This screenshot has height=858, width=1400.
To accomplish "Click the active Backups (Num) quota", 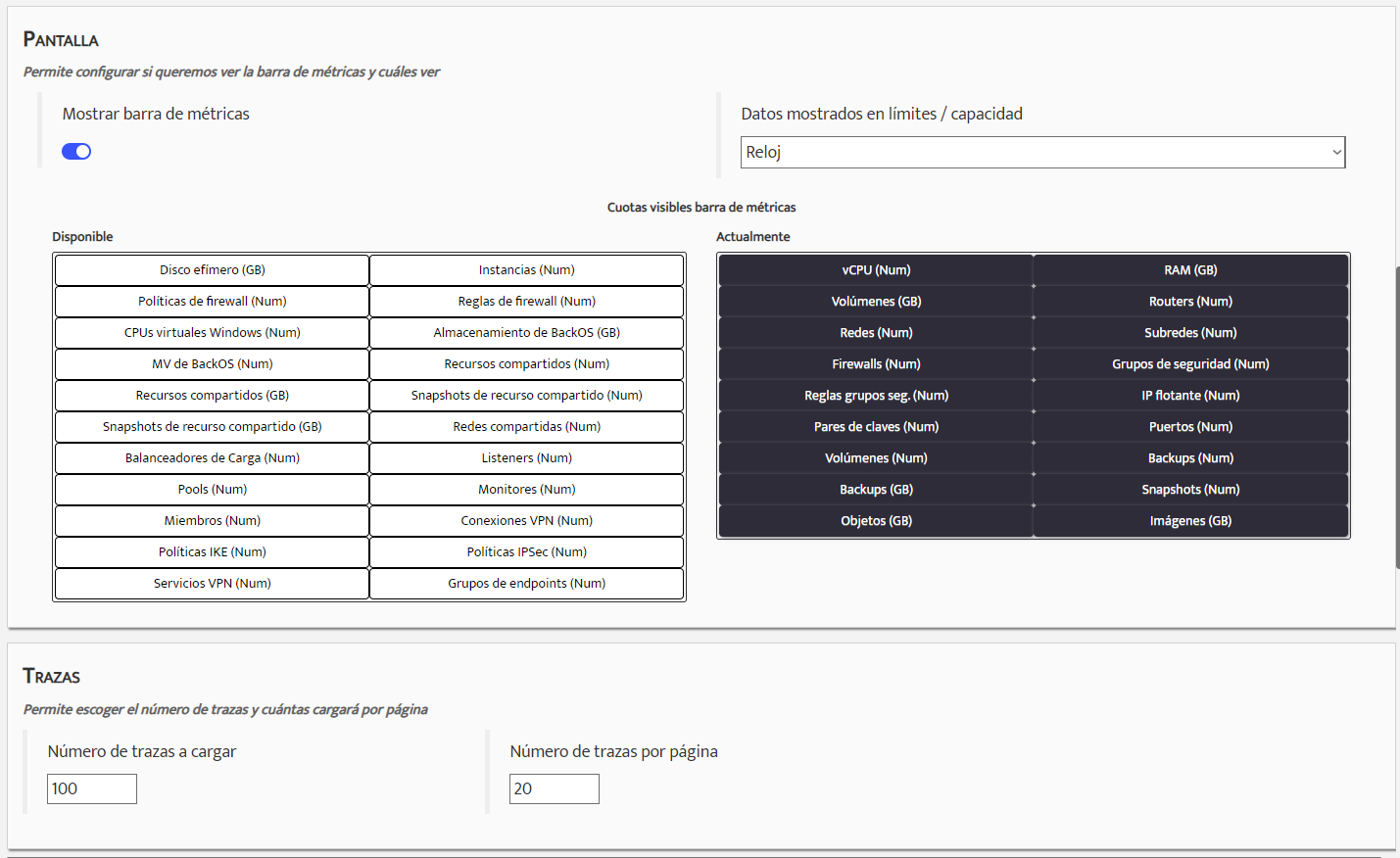I will 1191,457.
